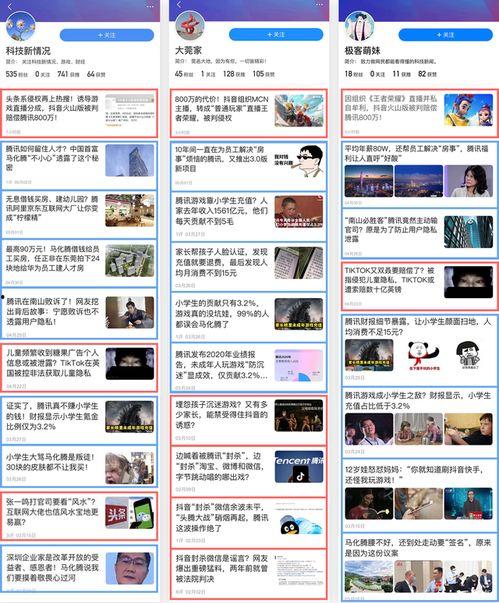The width and height of the screenshot is (499, 603).
Task: Open article 10年间一直在为员工解决“房事”
Action: coord(248,165)
